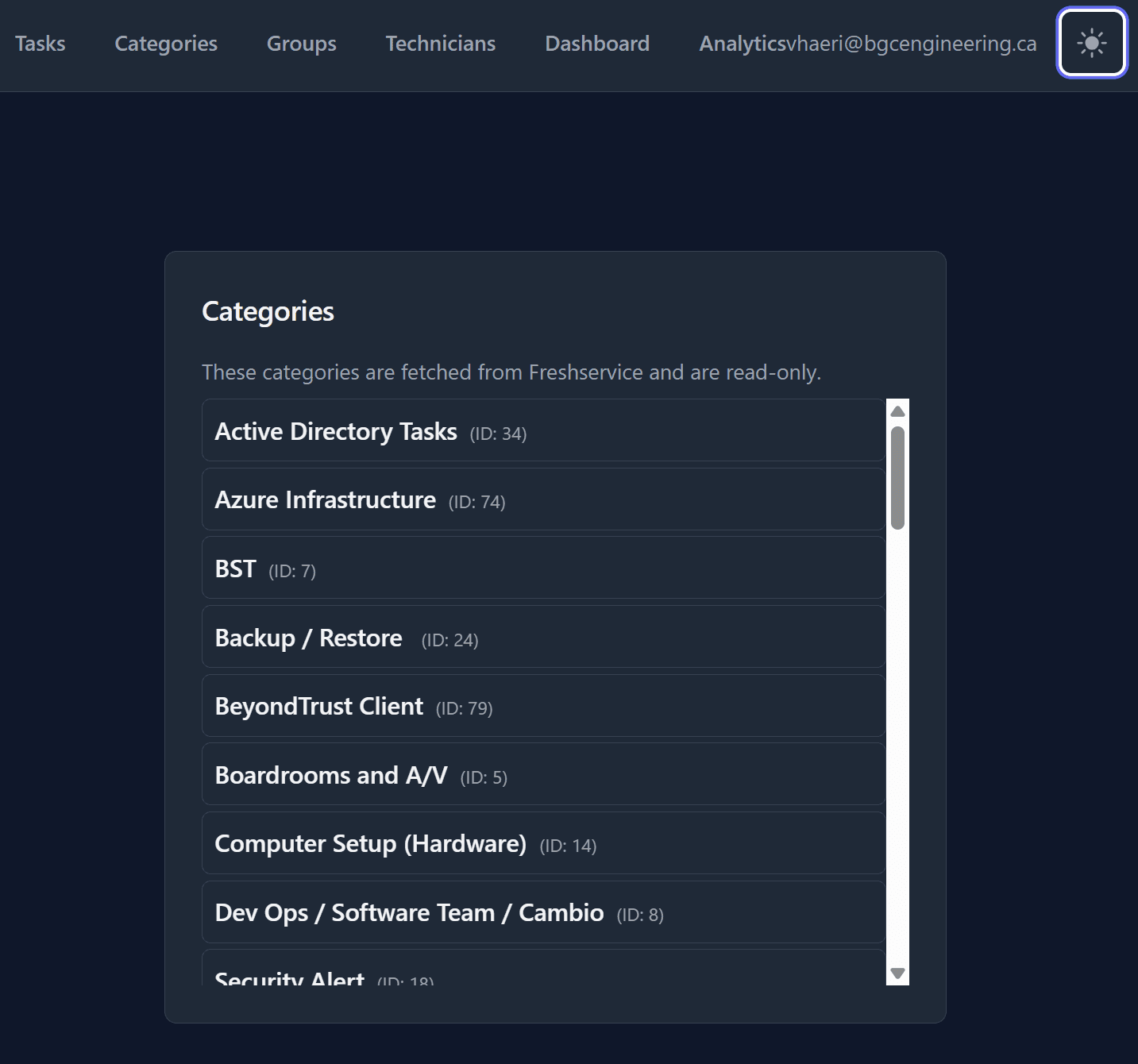The height and width of the screenshot is (1064, 1138).
Task: Switch to the Groups page
Action: (x=301, y=44)
